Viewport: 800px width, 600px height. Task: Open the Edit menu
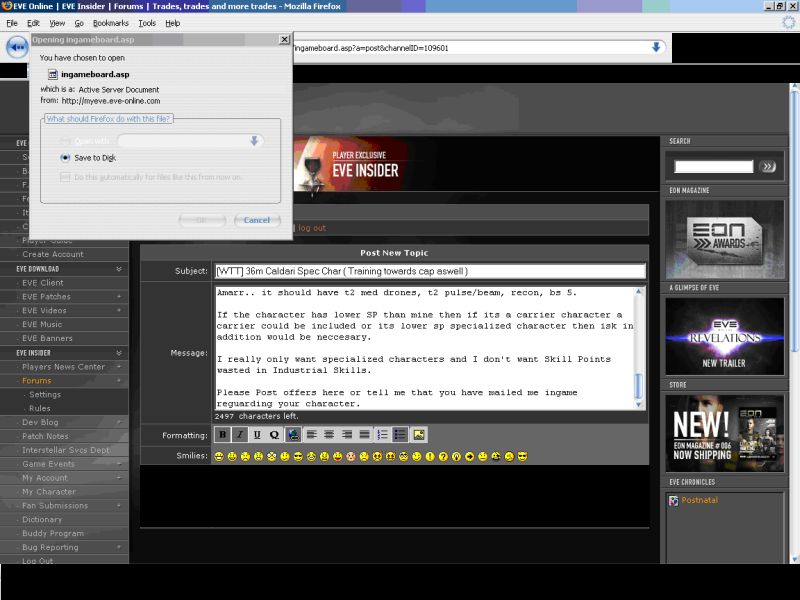tap(33, 23)
